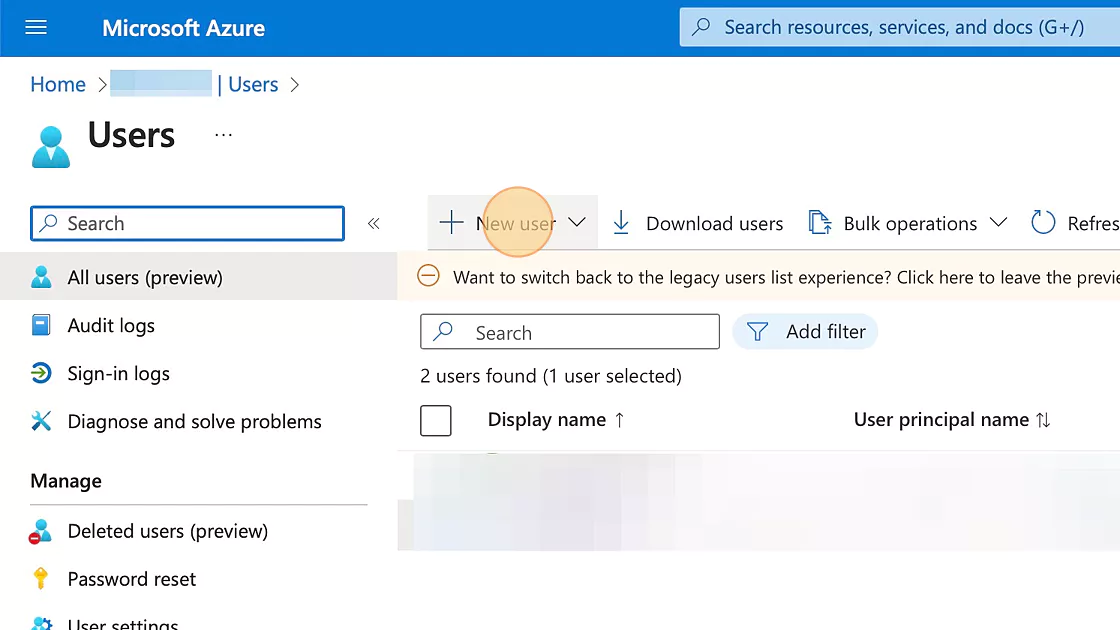This screenshot has height=630, width=1120.
Task: Open Diagnose and solve problems
Action: (x=194, y=421)
